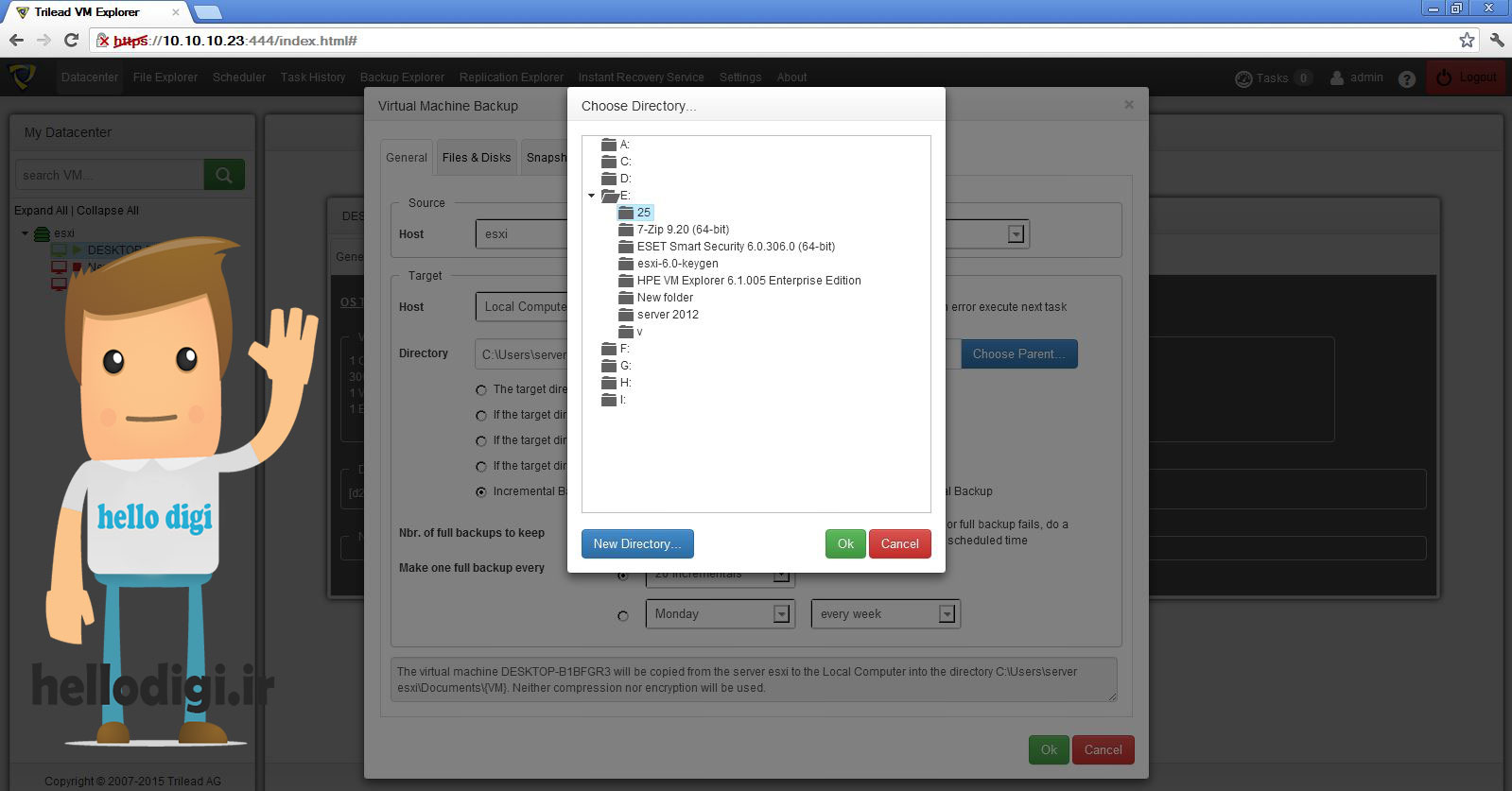1512x791 pixels.
Task: Click the browser address bar URL
Action: pos(235,41)
